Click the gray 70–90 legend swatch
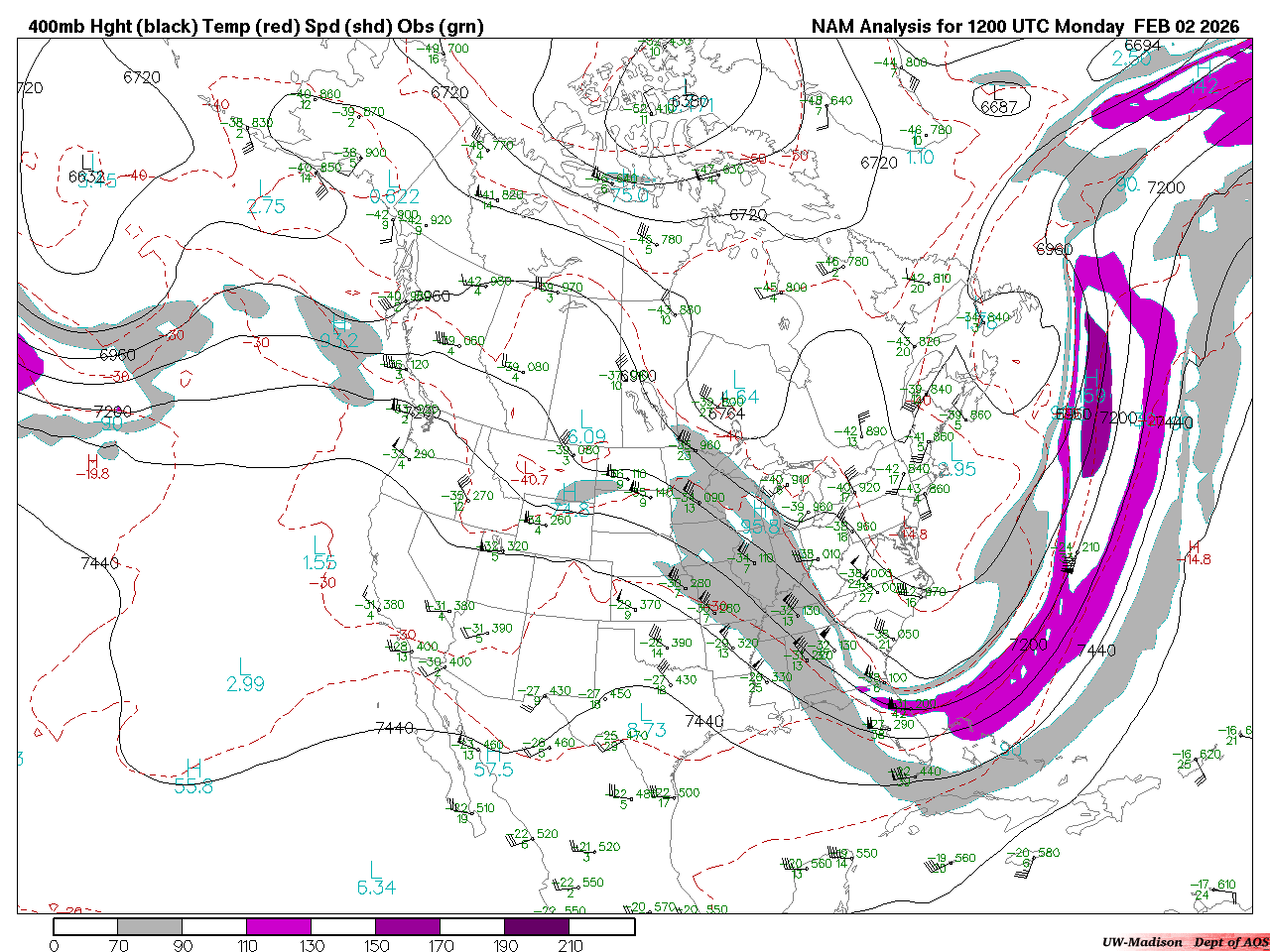The width and height of the screenshot is (1270, 952). coord(150,926)
